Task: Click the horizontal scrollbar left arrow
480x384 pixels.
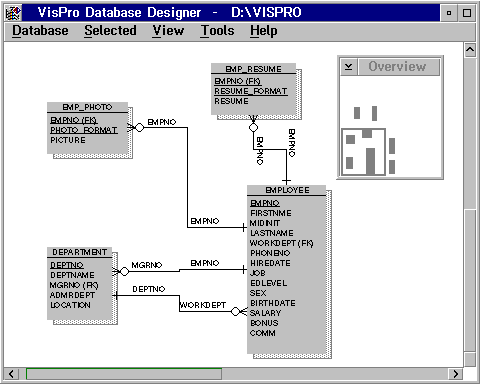Action: click(x=11, y=374)
